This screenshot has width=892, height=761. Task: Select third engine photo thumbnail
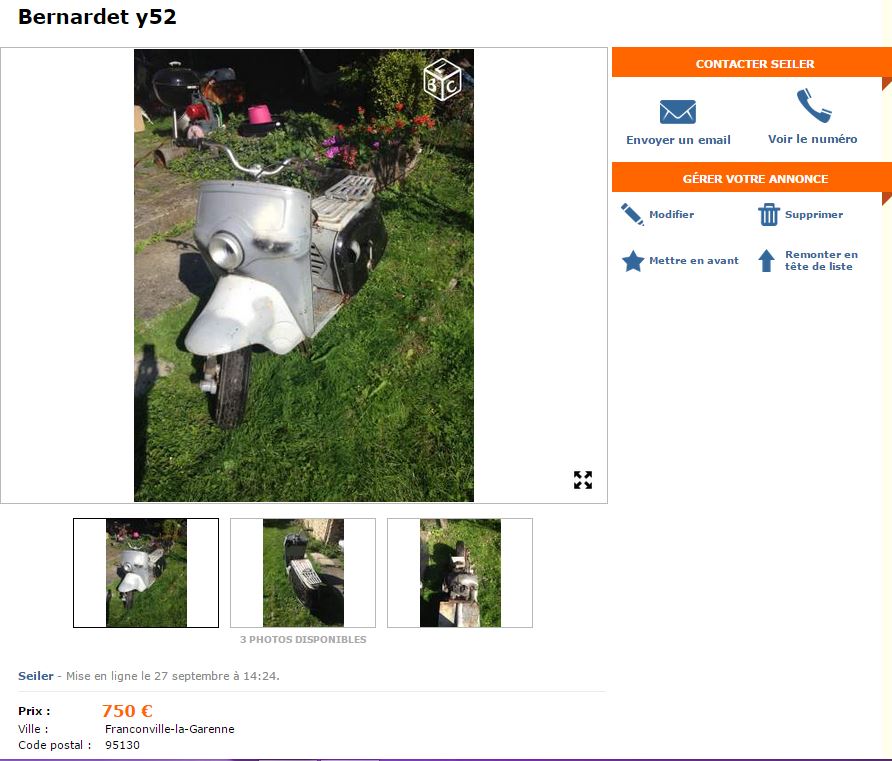tap(460, 573)
